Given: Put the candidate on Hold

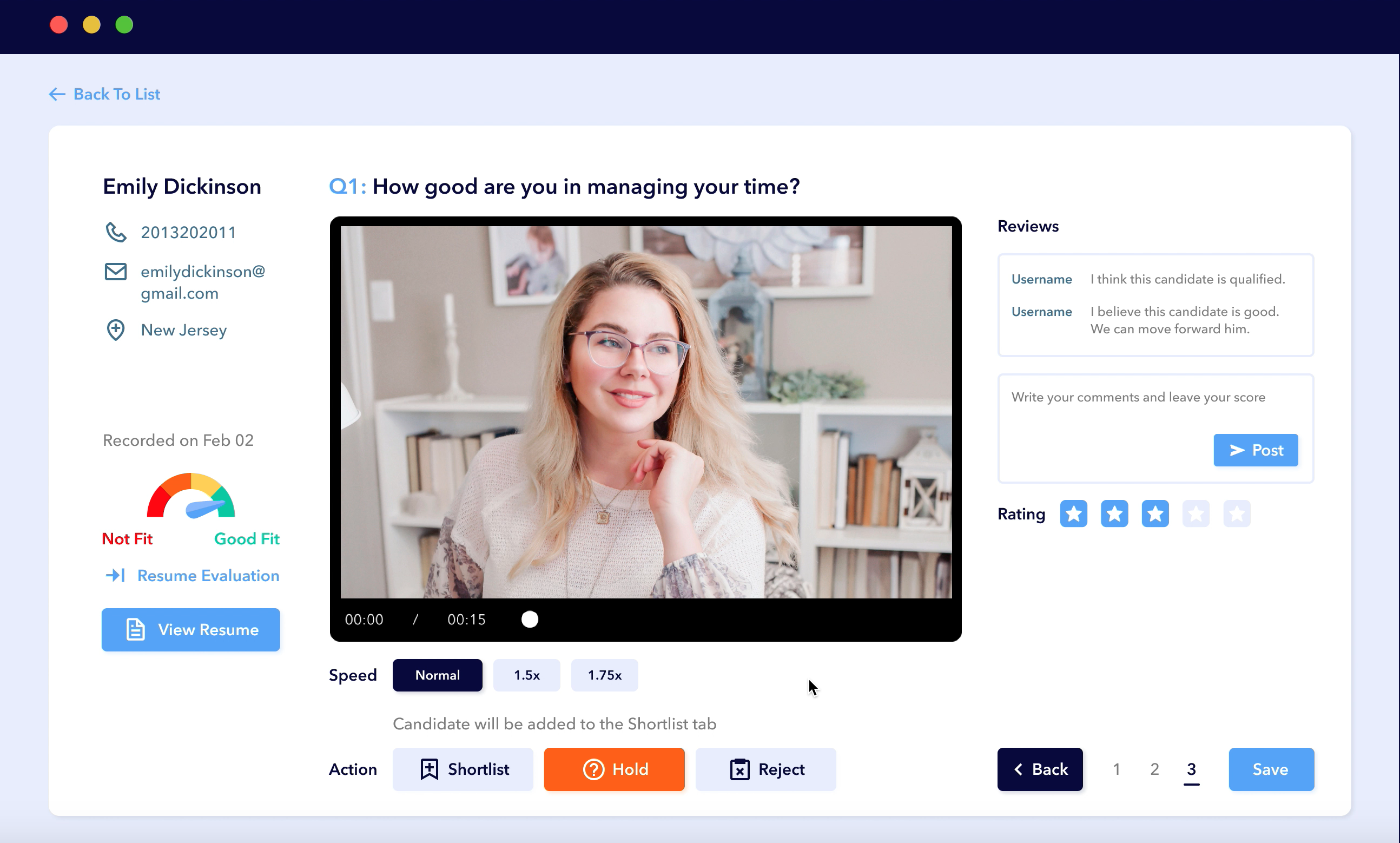Looking at the screenshot, I should click(x=614, y=769).
